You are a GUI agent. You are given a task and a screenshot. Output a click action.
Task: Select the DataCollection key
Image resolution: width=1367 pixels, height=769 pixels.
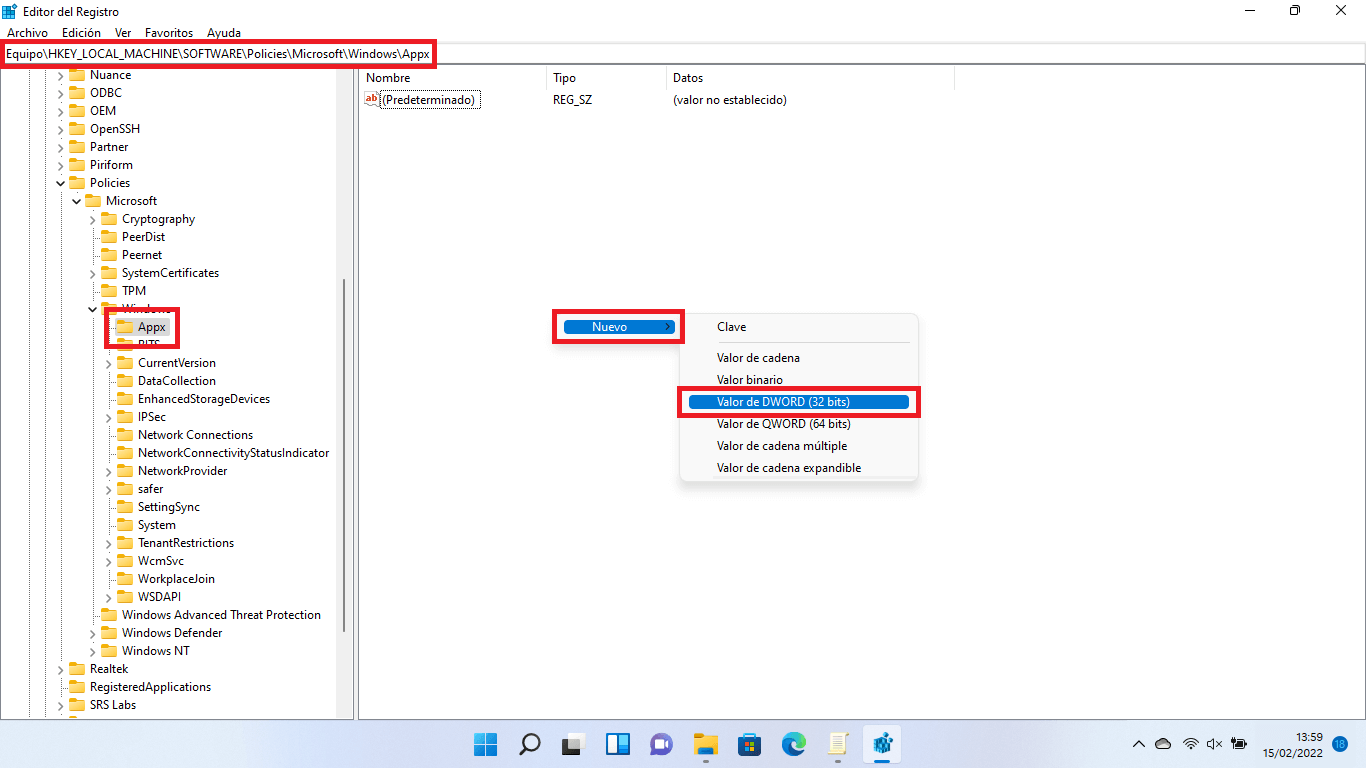point(176,381)
